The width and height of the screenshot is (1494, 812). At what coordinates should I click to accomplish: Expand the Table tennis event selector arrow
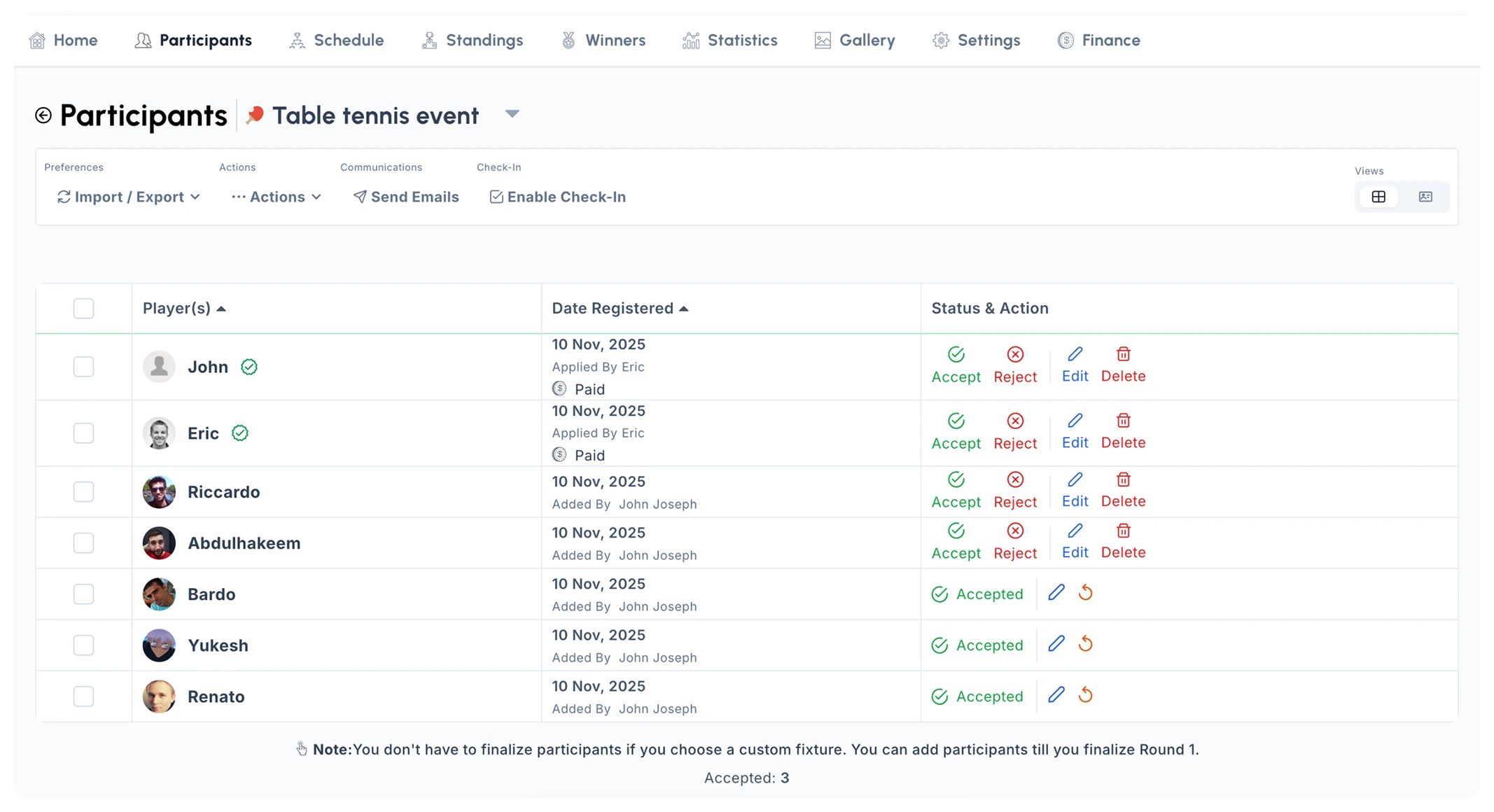[x=512, y=114]
